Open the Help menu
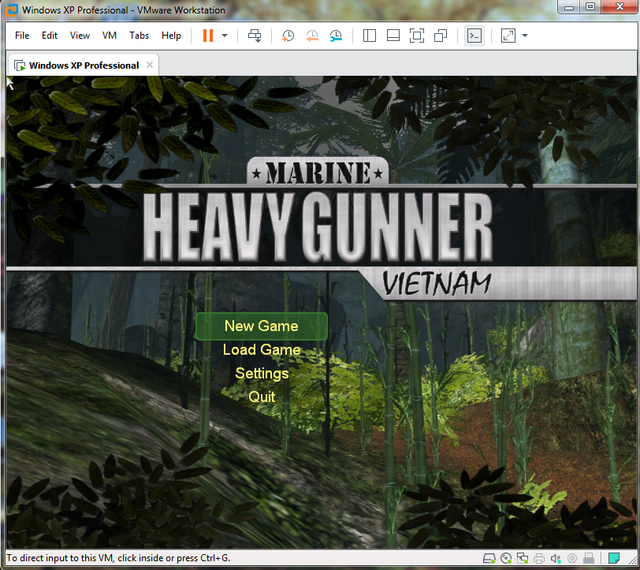 coord(171,36)
